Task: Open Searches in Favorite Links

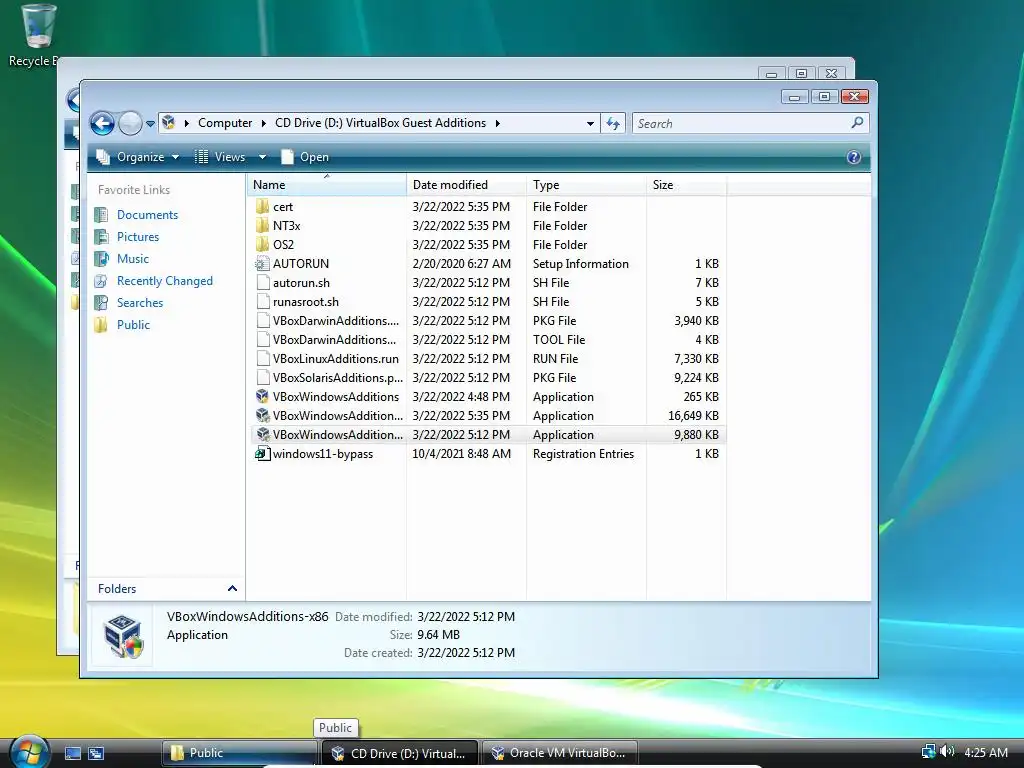Action: click(x=140, y=302)
